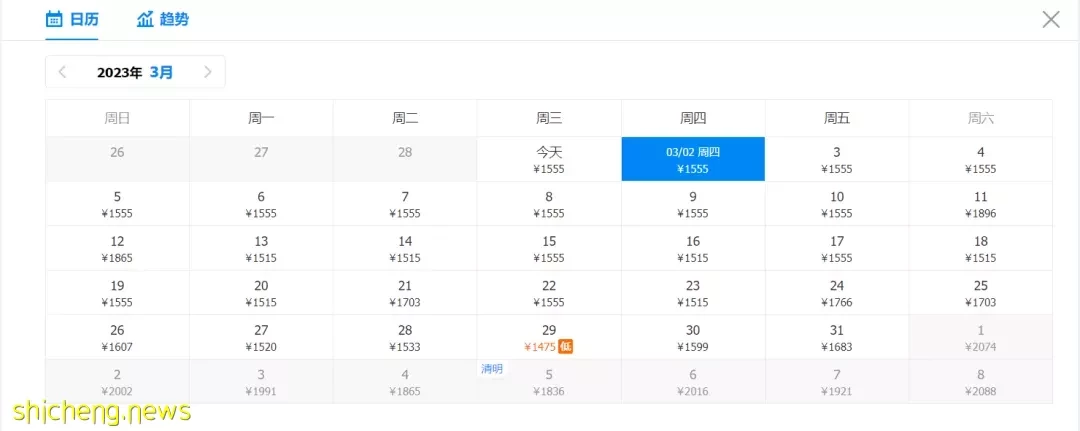Select 今天 priced ¥1555

[x=549, y=159]
